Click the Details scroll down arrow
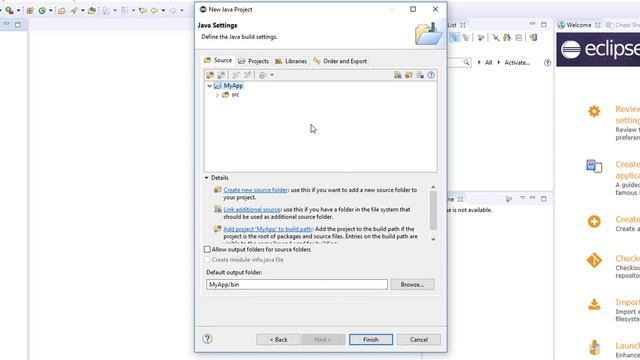This screenshot has width=640, height=360. 433,239
